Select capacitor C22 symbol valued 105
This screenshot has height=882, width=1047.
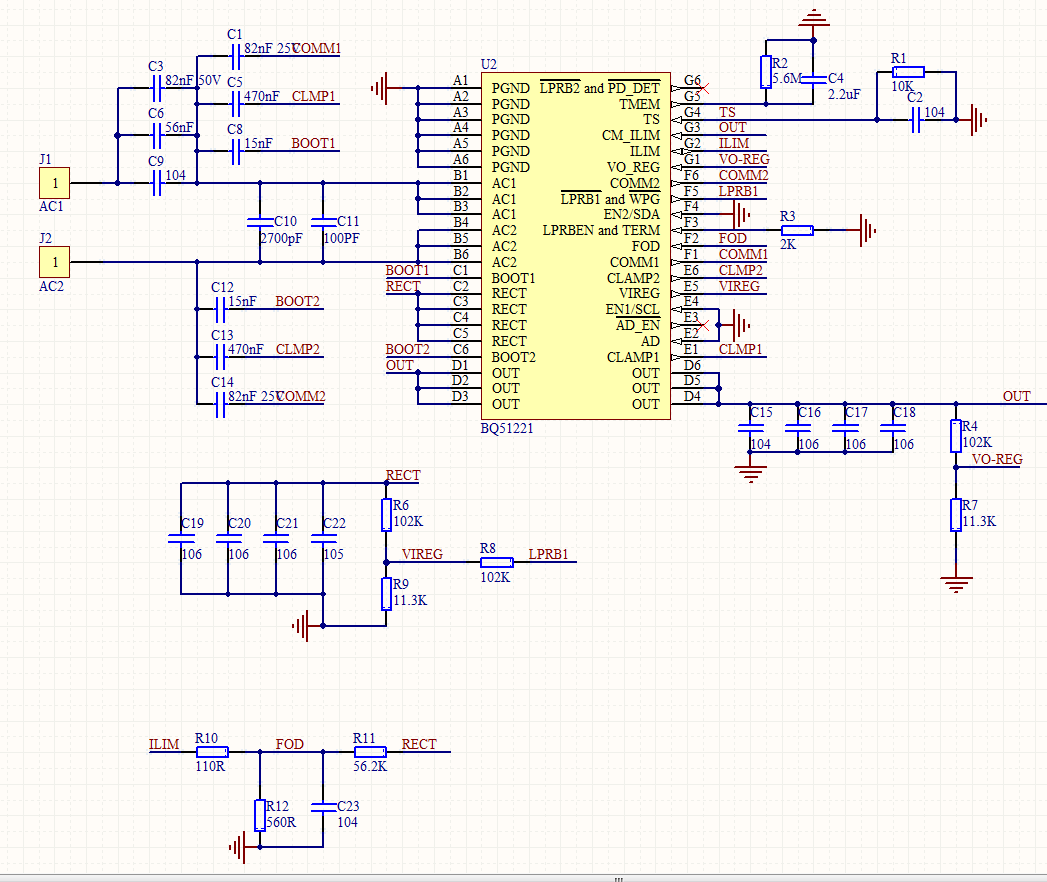[x=323, y=538]
